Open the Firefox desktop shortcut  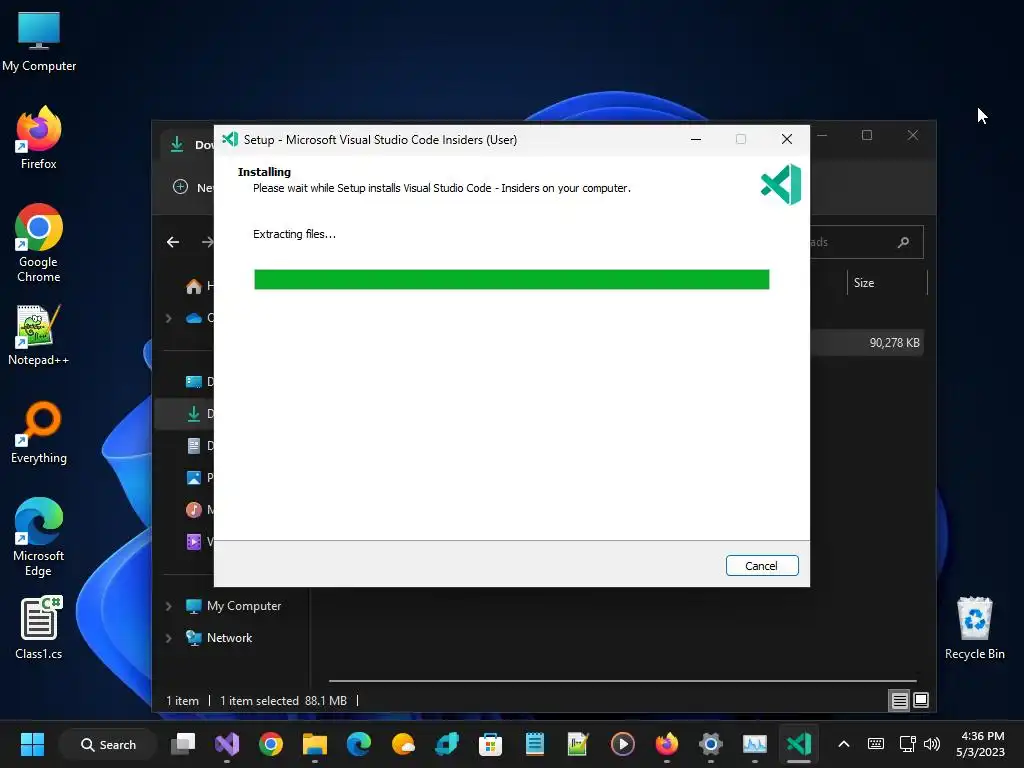[x=39, y=138]
